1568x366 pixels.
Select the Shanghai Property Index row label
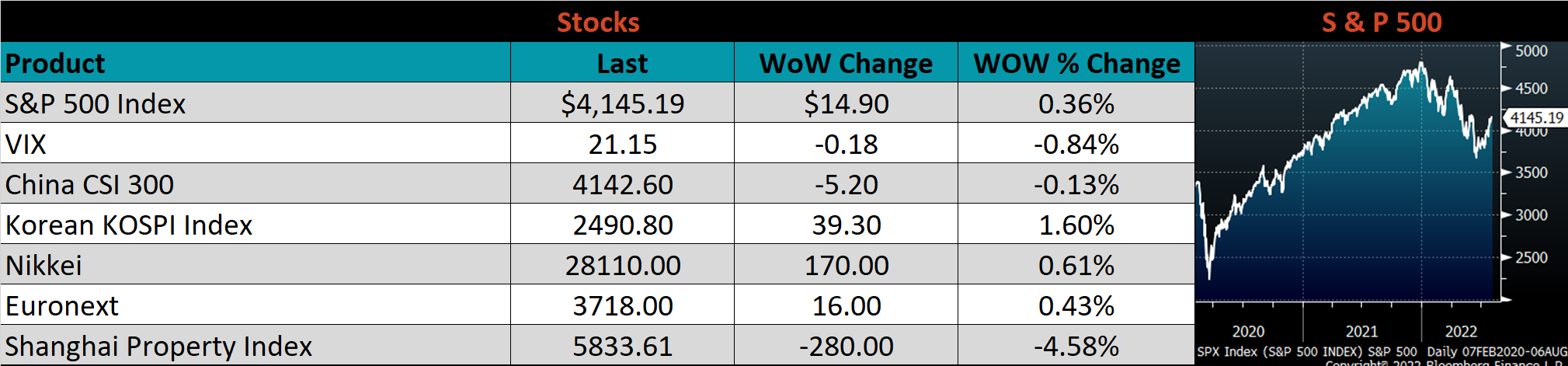pos(158,346)
